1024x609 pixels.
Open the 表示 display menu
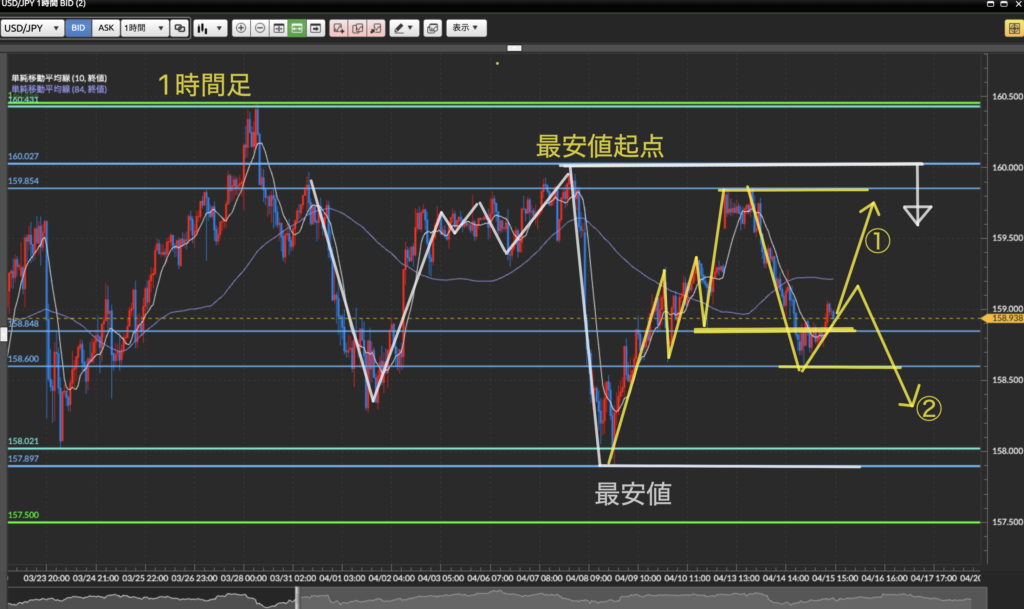pyautogui.click(x=465, y=29)
